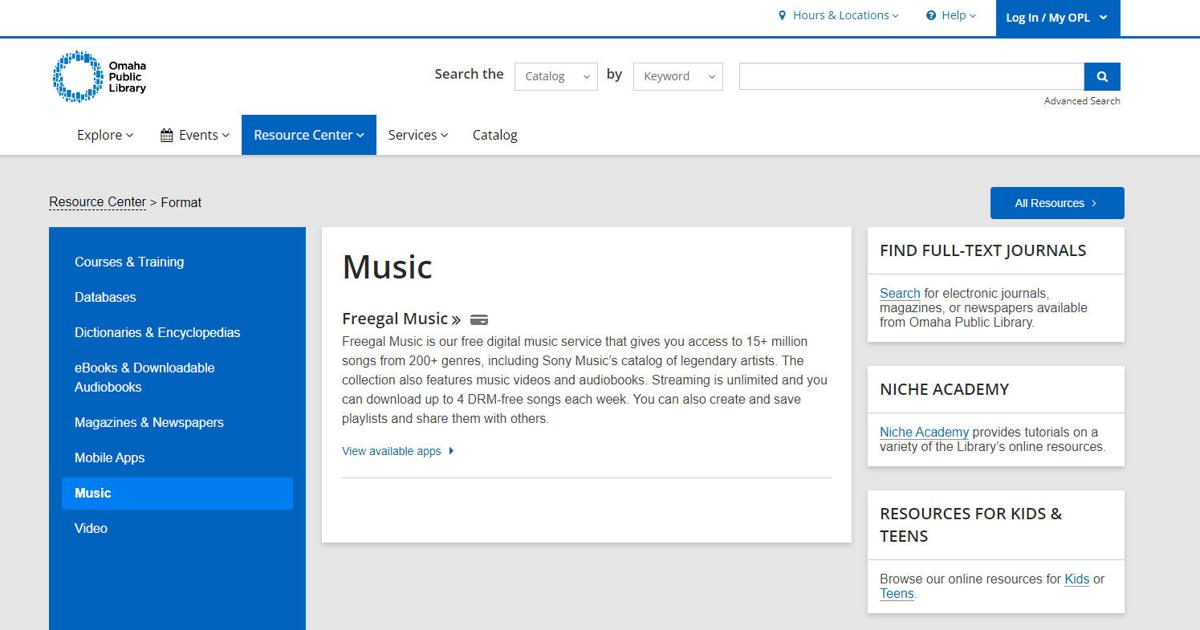Open the Catalog search scope dropdown
Screen dimensions: 1200x630
coord(556,76)
